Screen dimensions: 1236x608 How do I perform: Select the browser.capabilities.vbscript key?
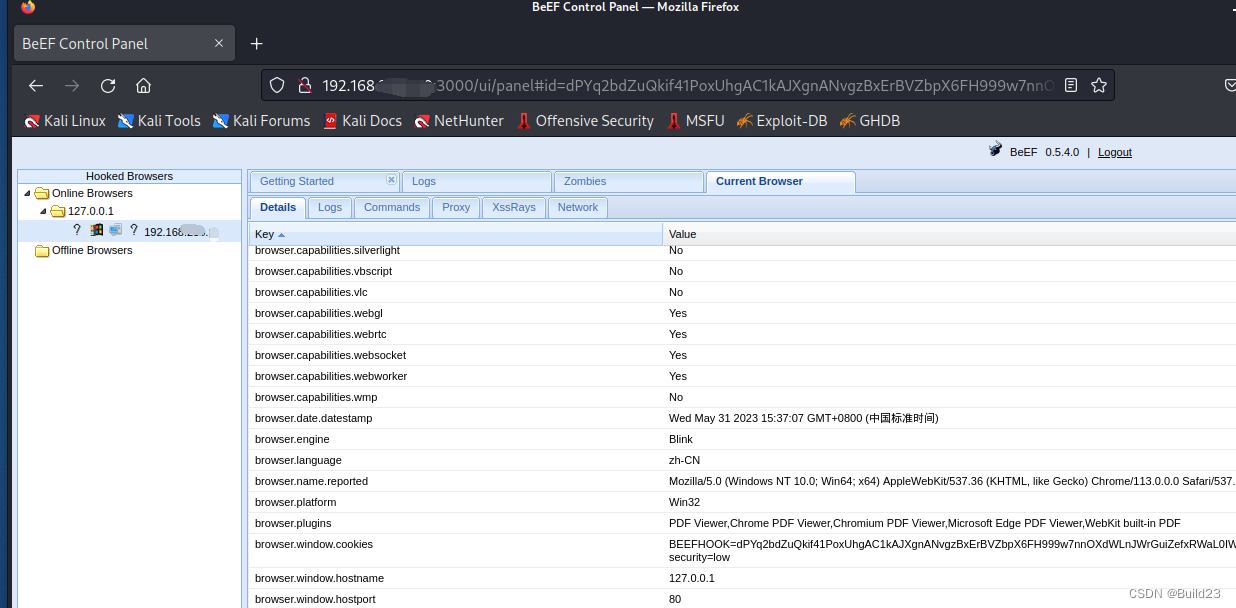[x=323, y=271]
